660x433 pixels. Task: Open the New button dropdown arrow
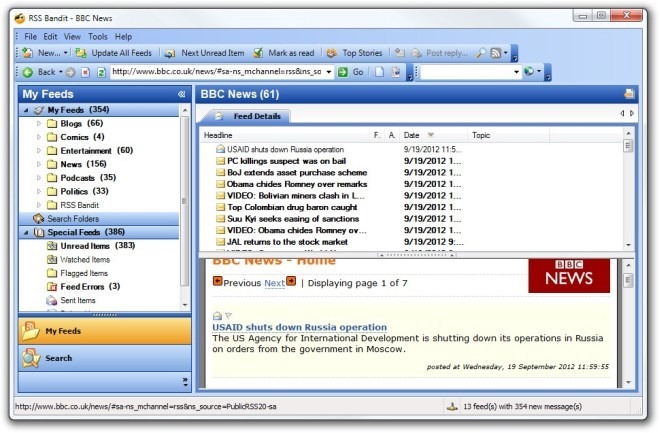tap(66, 53)
